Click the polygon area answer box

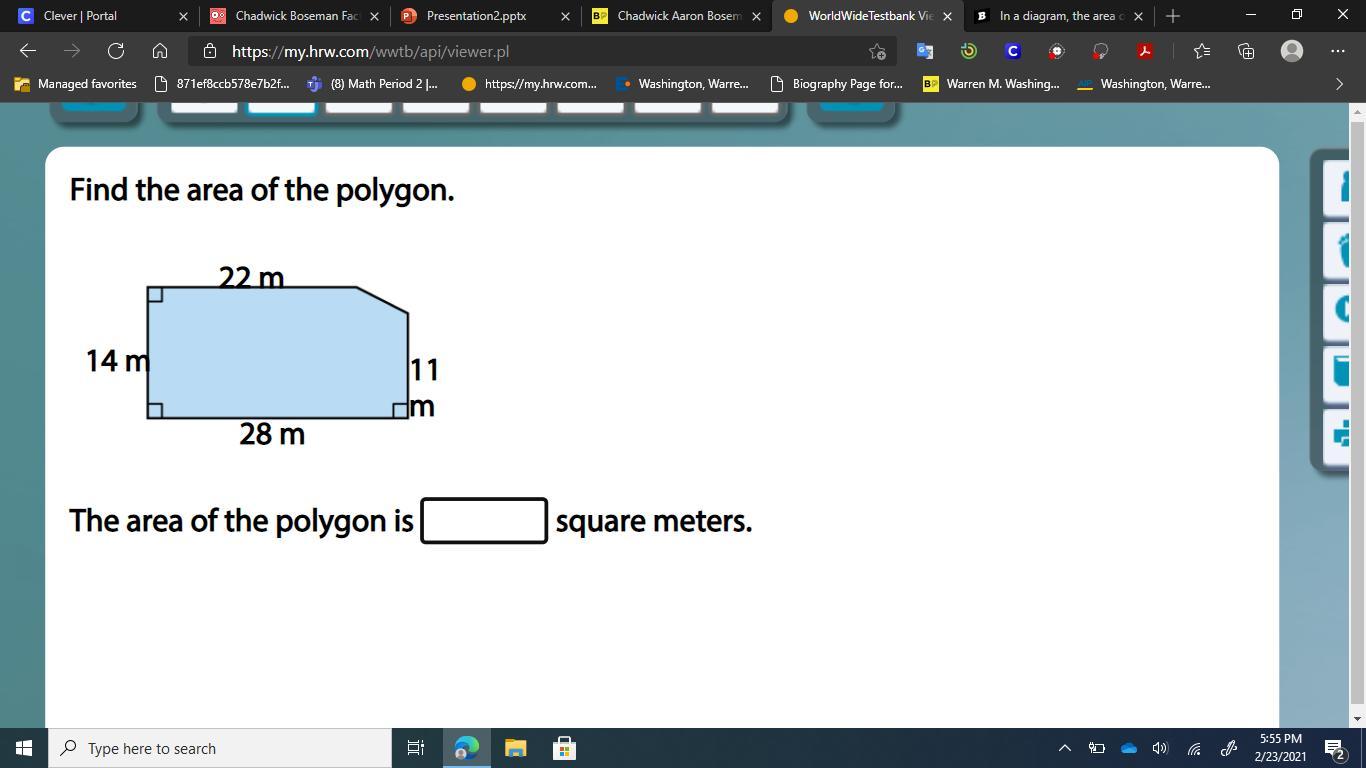[484, 521]
